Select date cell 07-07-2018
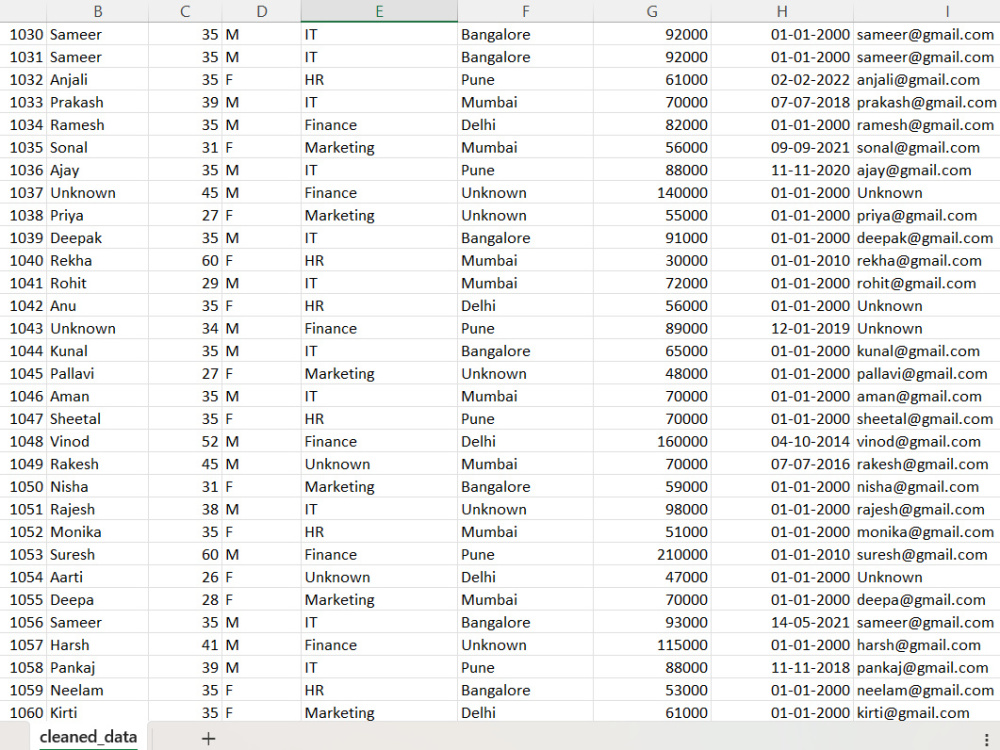 click(x=782, y=102)
